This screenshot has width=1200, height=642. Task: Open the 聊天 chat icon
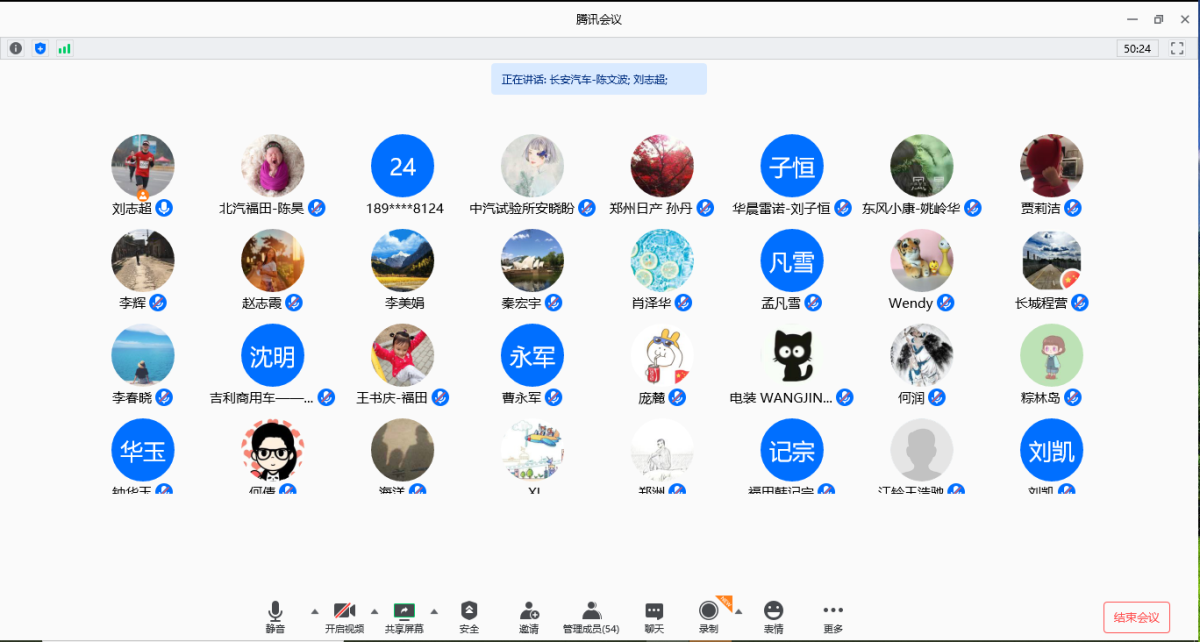[654, 611]
